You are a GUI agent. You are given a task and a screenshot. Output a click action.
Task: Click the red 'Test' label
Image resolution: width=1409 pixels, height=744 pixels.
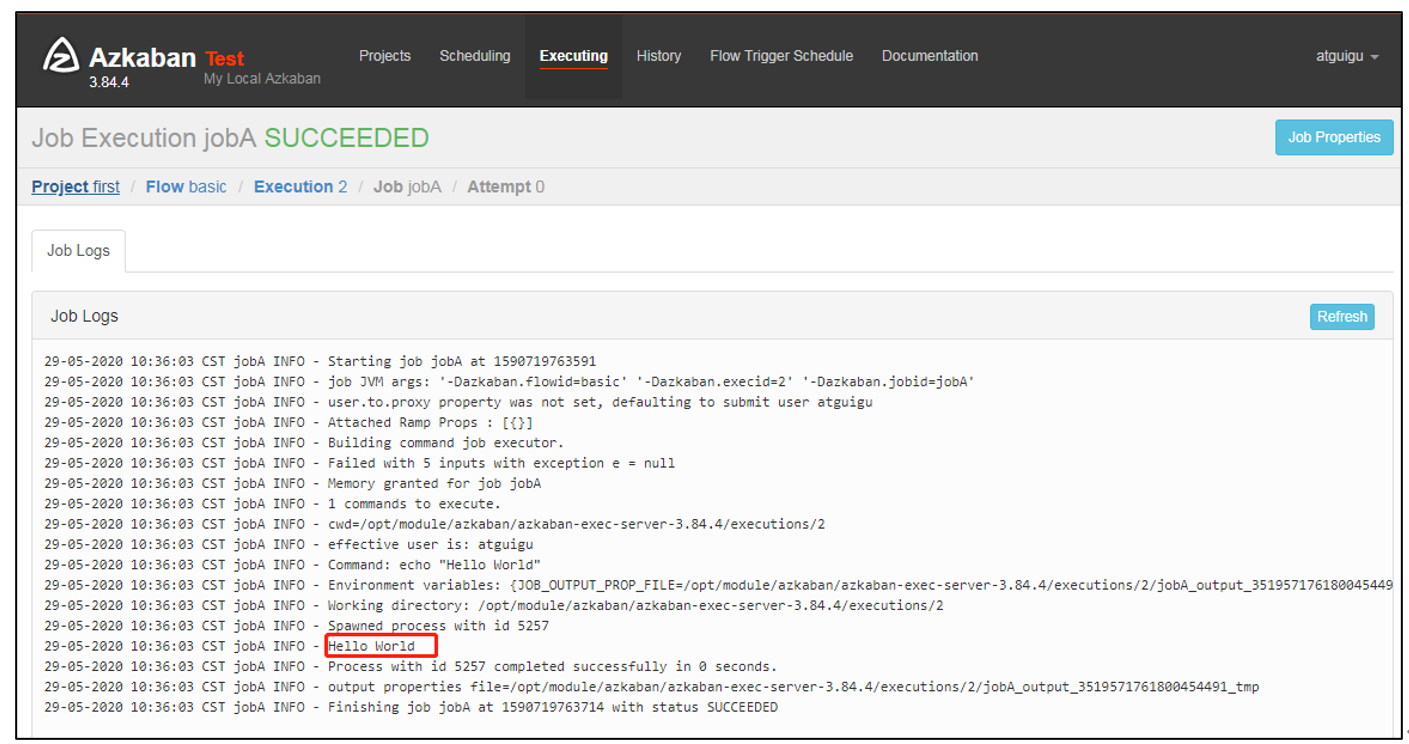[225, 58]
